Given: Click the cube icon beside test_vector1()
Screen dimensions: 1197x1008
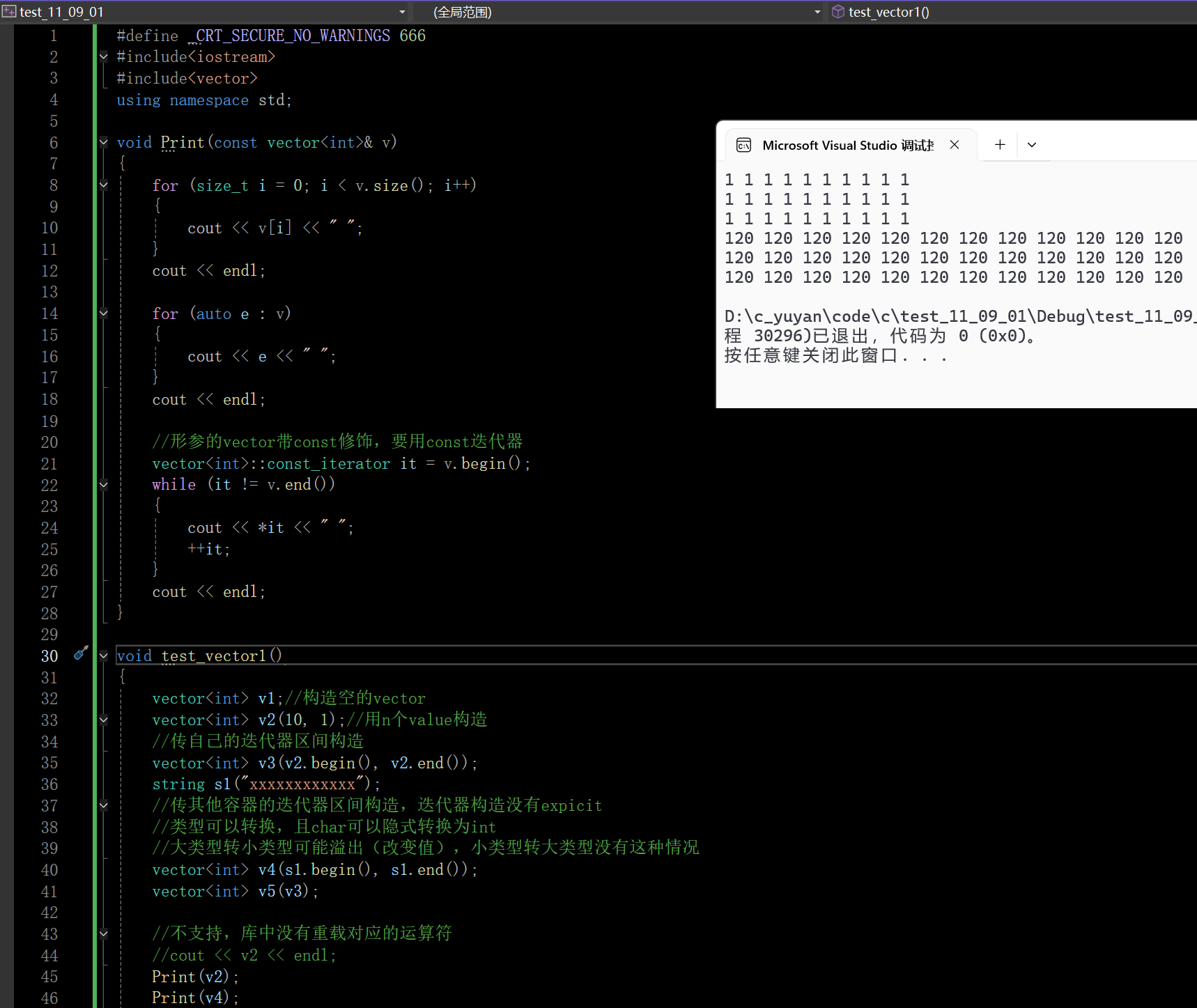Looking at the screenshot, I should click(x=838, y=12).
